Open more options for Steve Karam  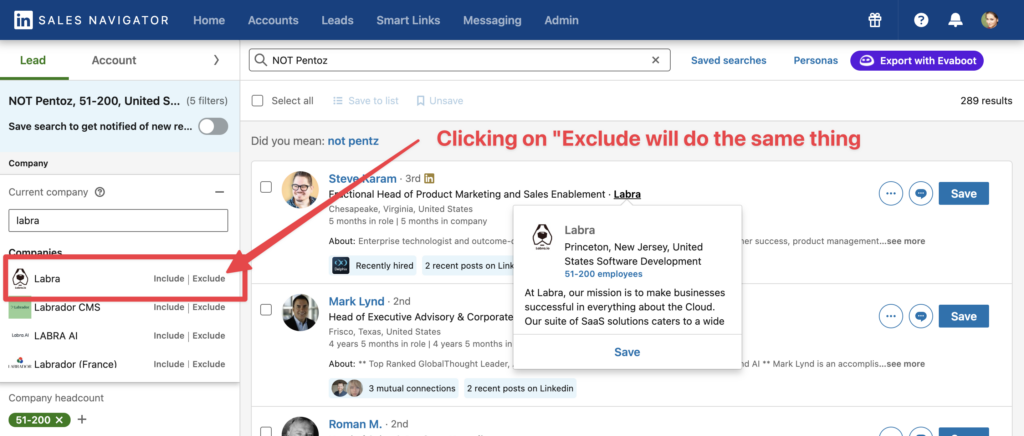(x=890, y=194)
